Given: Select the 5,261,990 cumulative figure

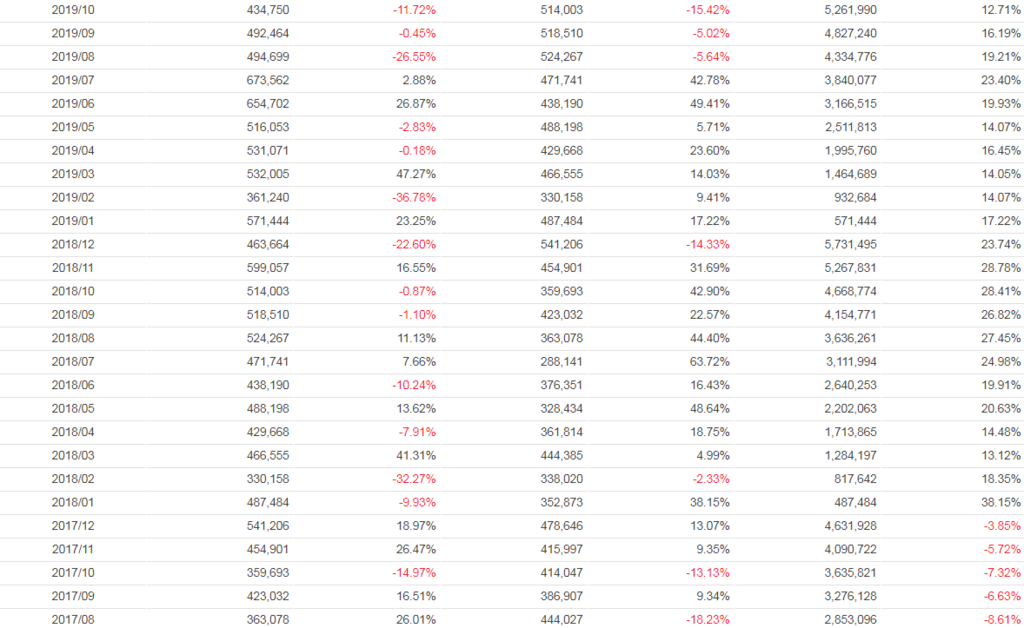Looking at the screenshot, I should pos(850,10).
